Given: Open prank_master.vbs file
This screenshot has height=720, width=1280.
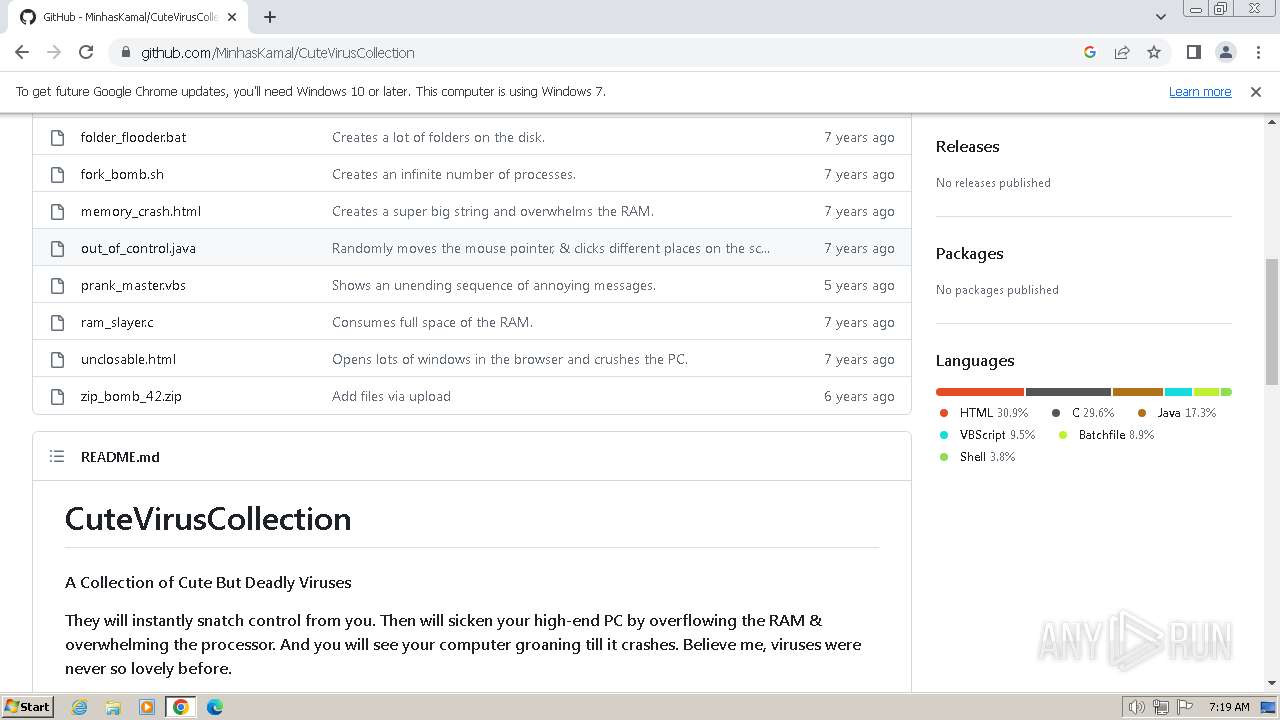Looking at the screenshot, I should click(133, 285).
